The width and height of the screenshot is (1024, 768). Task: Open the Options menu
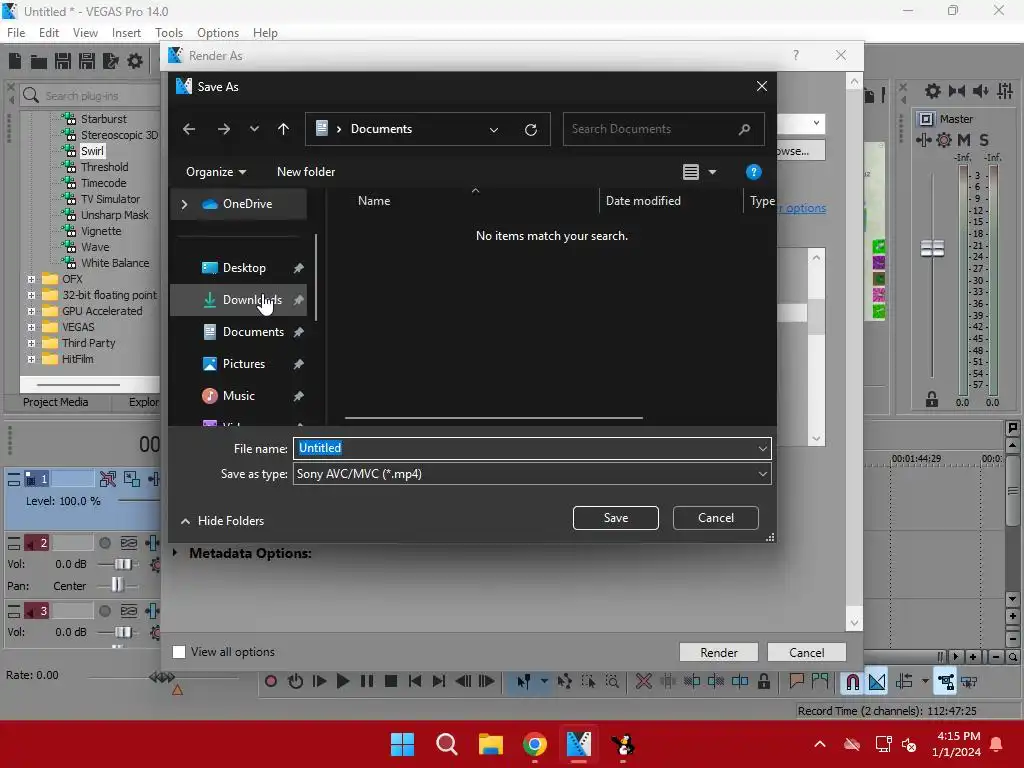[218, 33]
